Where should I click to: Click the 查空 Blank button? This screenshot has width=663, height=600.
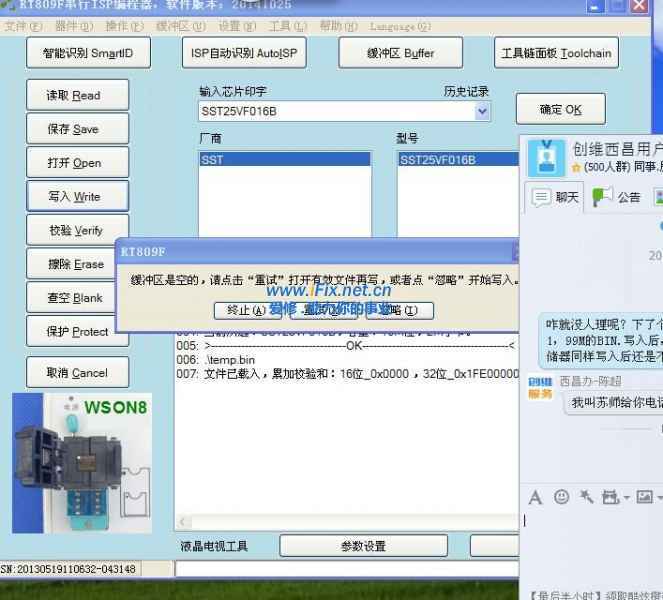coord(72,298)
